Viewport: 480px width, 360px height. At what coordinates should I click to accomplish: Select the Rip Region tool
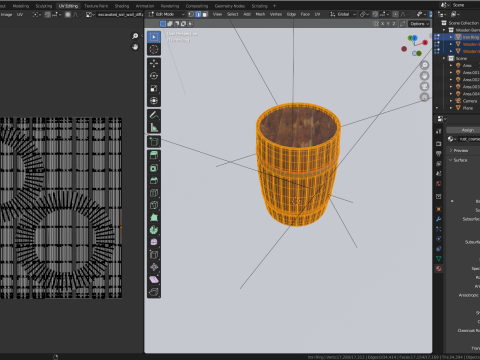click(x=154, y=292)
